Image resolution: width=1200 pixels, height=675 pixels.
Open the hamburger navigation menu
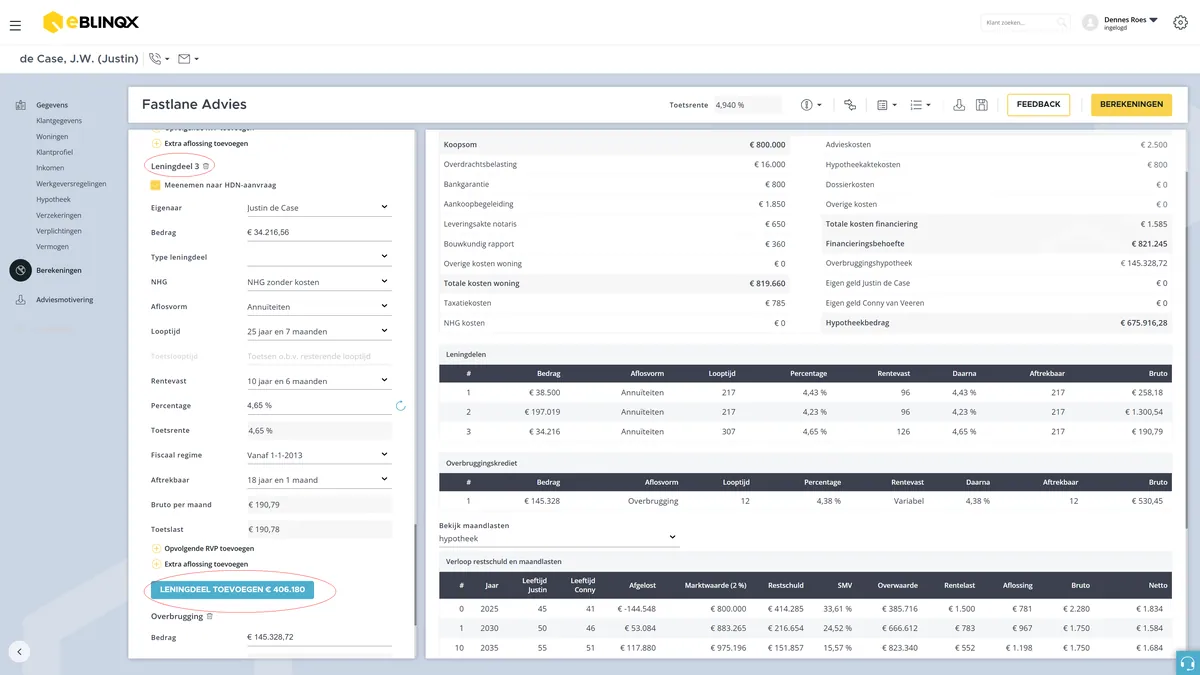tap(15, 25)
